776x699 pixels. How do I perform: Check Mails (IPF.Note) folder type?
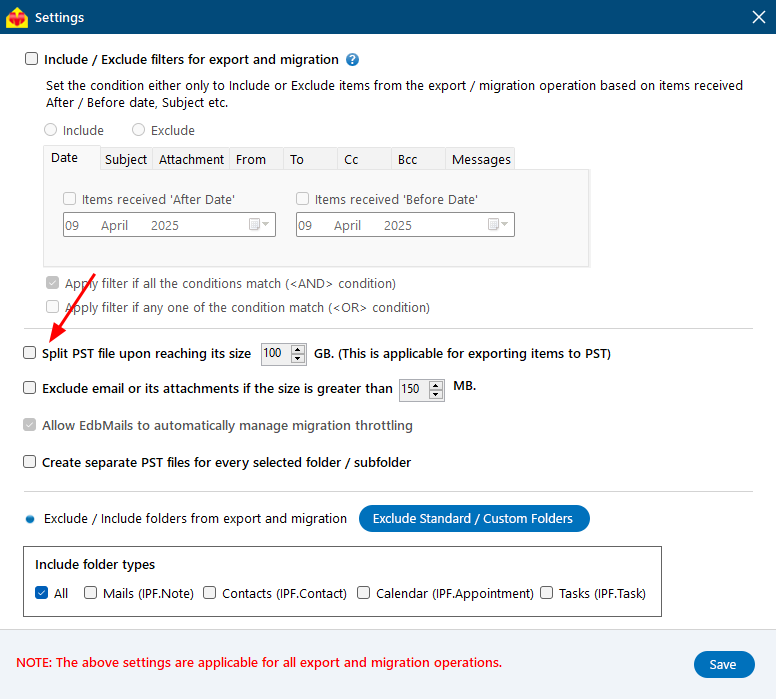(x=91, y=593)
